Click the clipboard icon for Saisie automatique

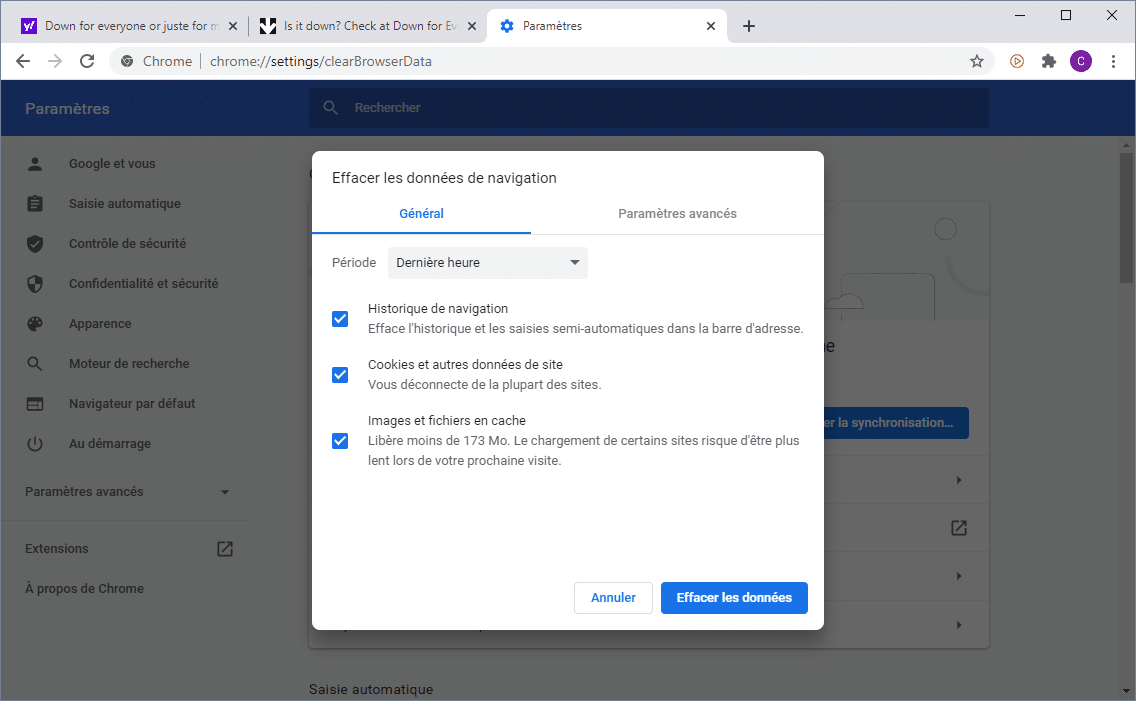[35, 203]
